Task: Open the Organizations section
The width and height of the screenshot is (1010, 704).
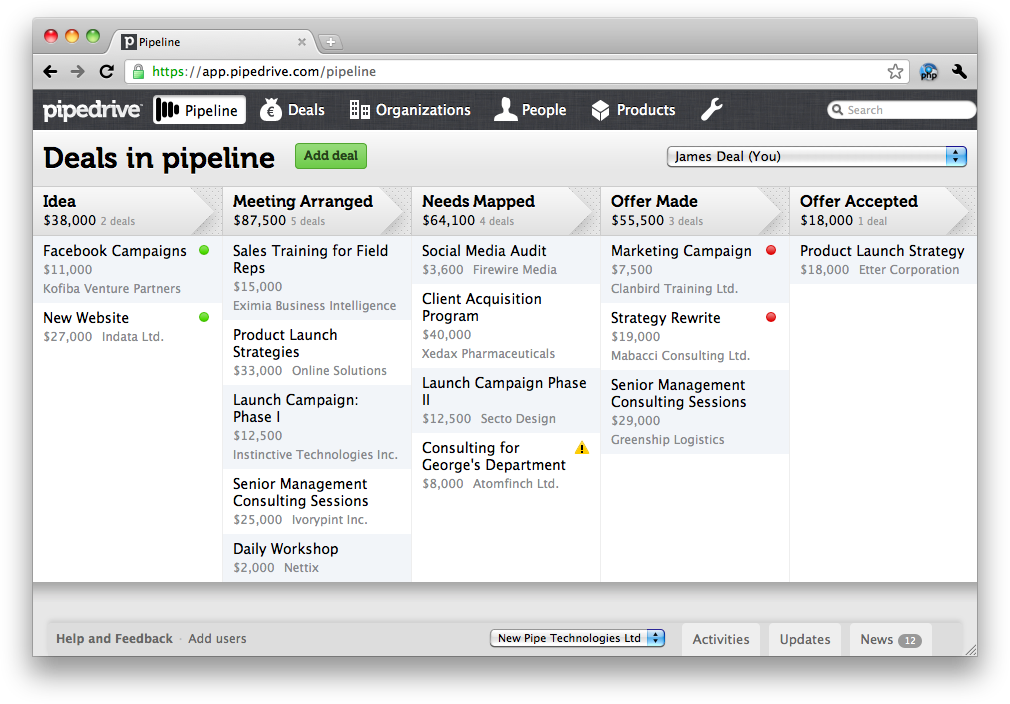Action: point(410,110)
